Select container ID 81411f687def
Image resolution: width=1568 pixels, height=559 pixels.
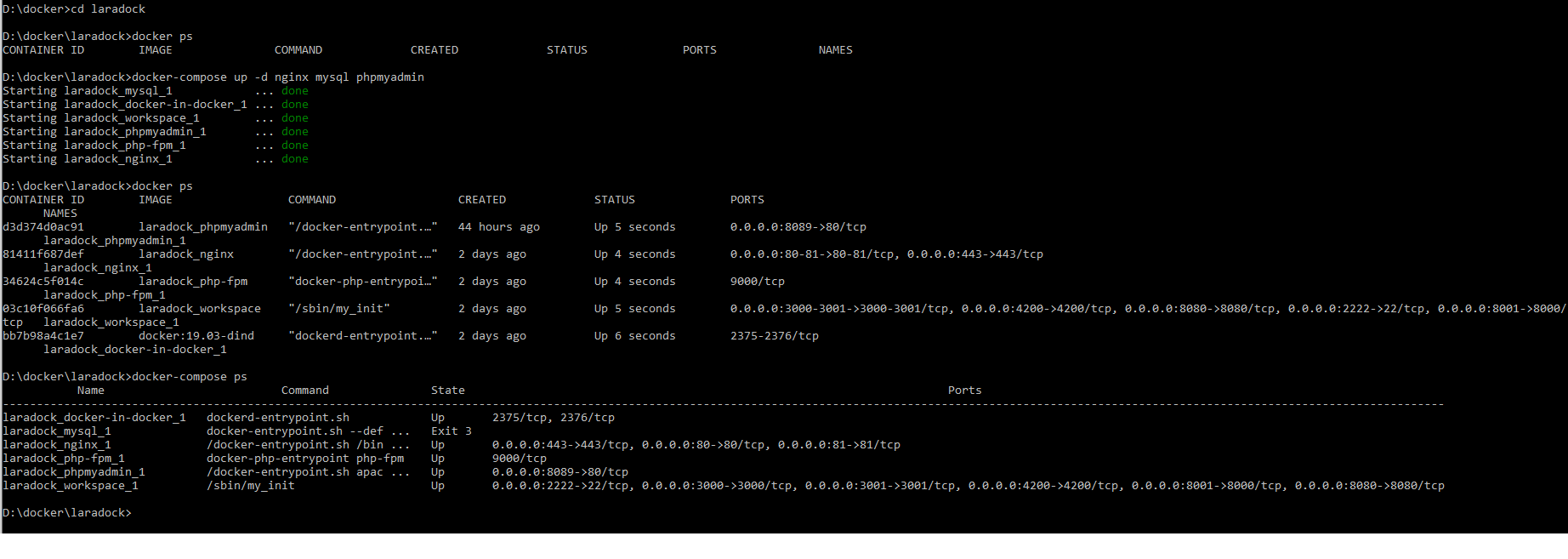(x=43, y=254)
